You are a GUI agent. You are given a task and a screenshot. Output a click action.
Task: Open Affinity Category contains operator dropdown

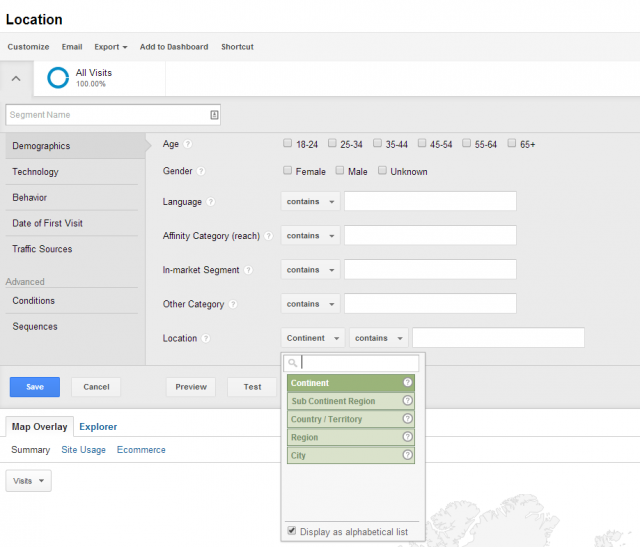point(310,236)
